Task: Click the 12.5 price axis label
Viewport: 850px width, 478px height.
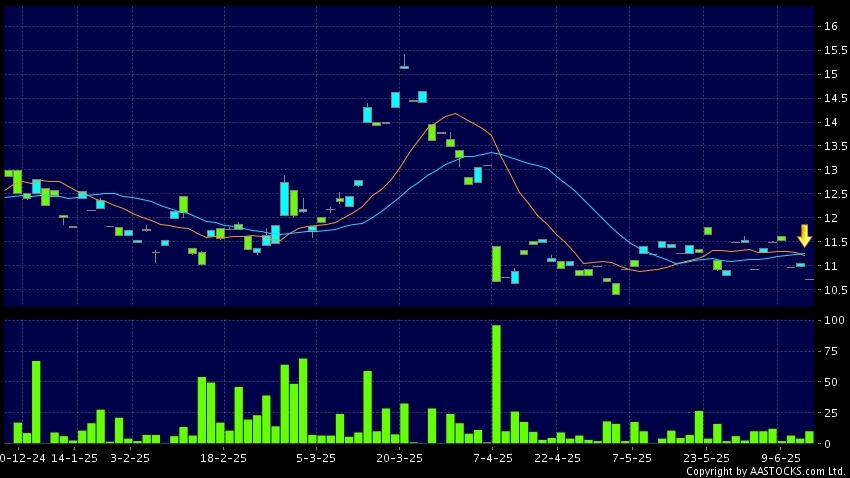Action: point(835,194)
